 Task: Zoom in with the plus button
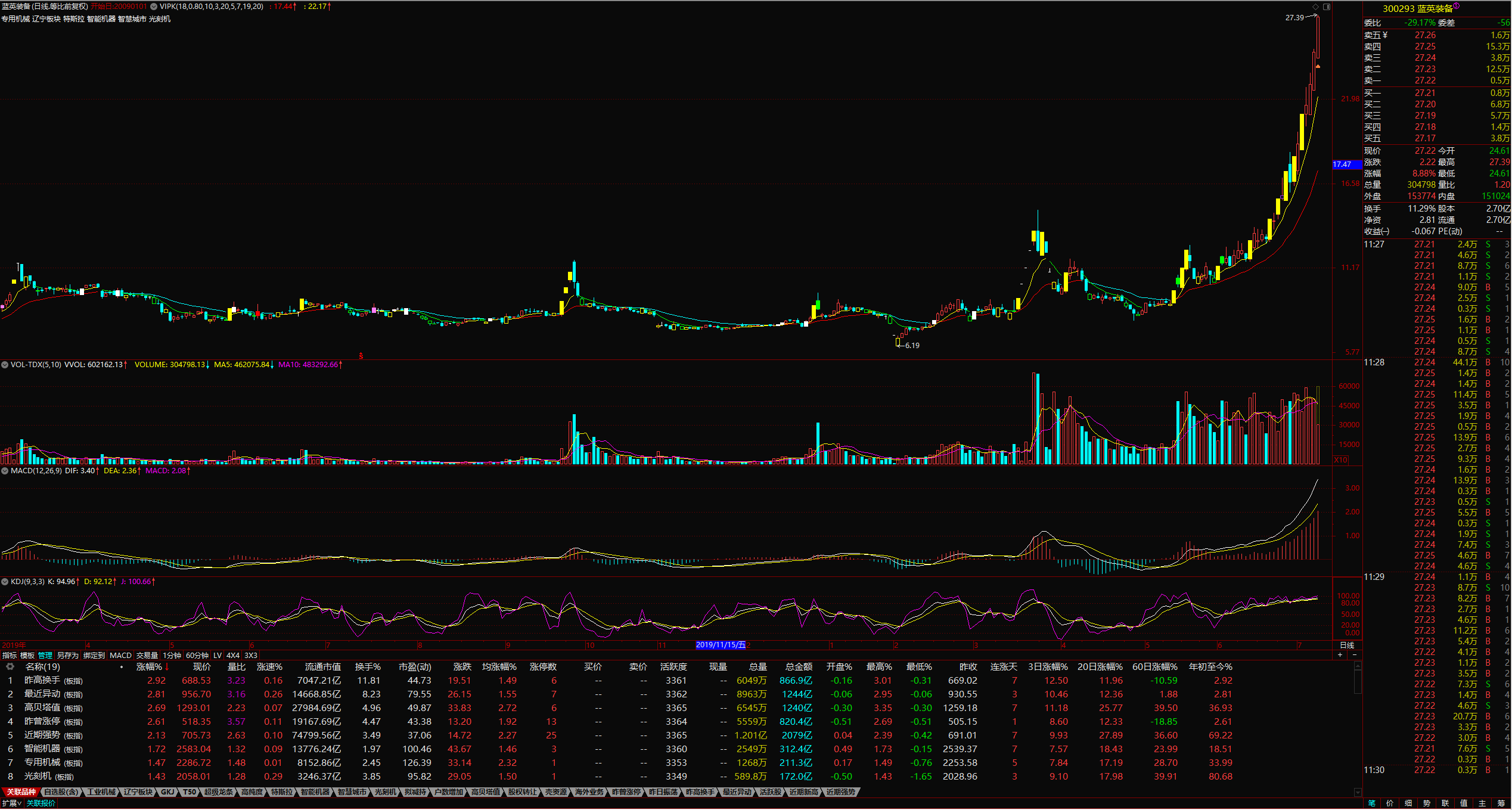tap(1340, 655)
